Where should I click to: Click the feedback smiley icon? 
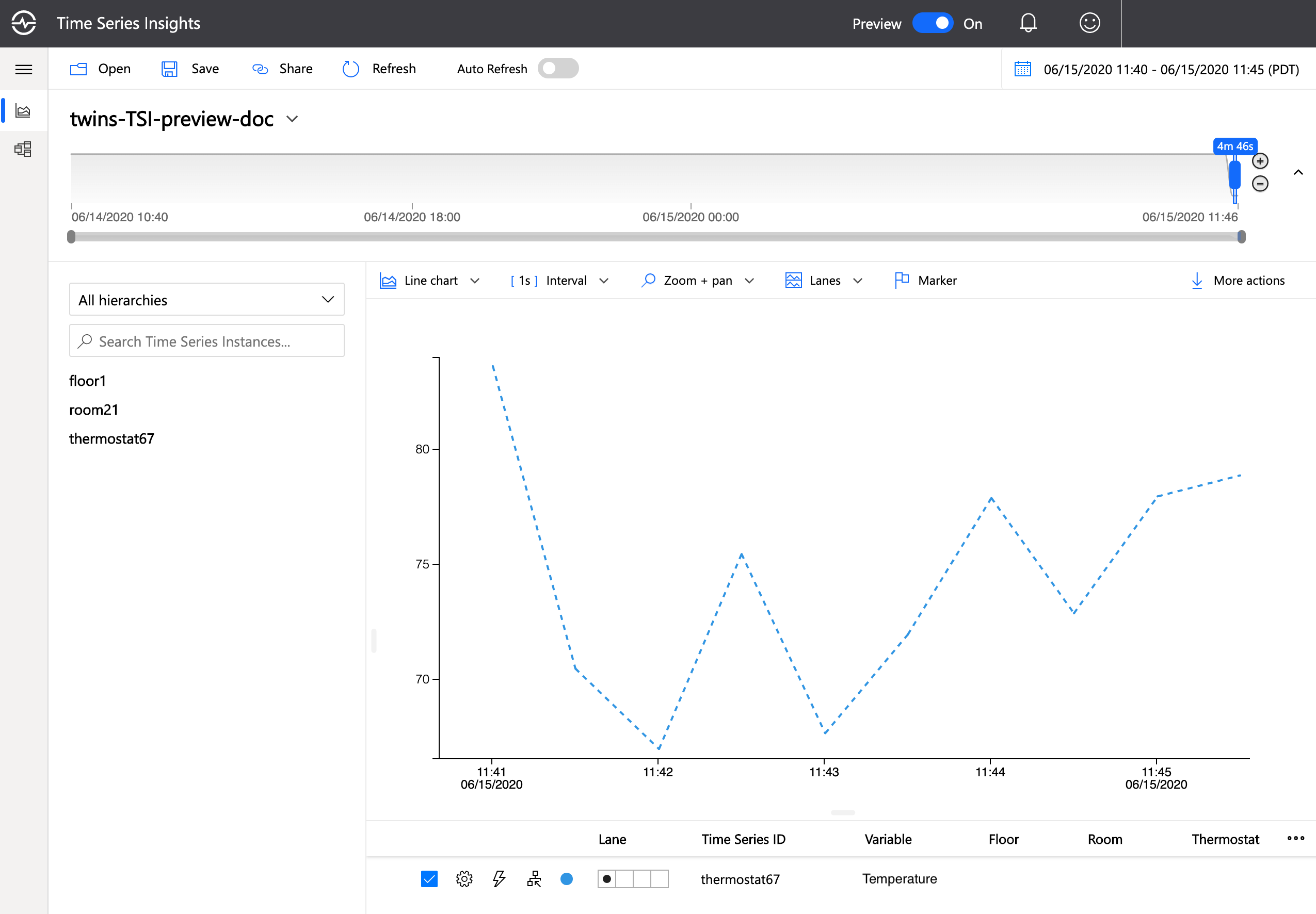(x=1089, y=23)
